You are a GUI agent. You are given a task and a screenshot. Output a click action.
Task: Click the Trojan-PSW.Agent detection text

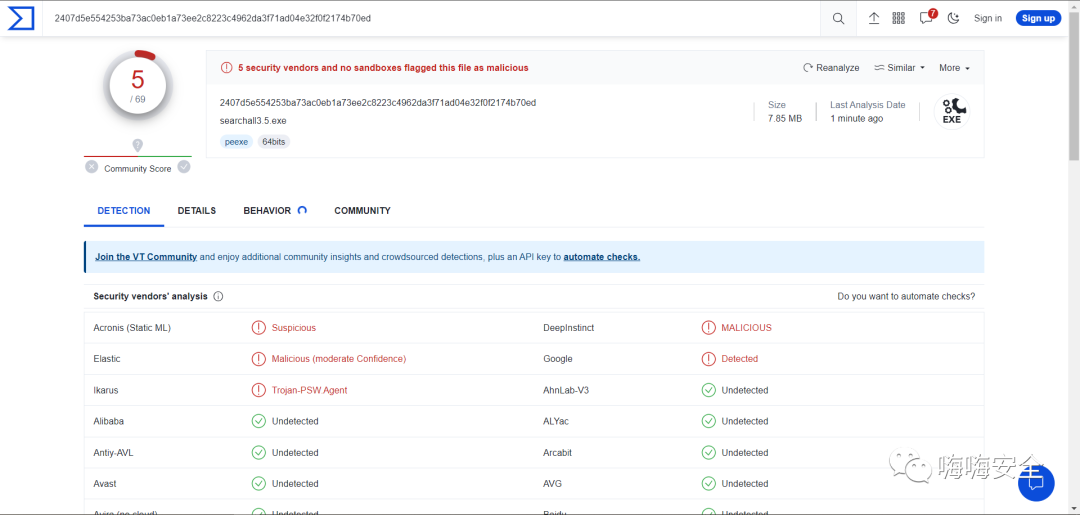click(309, 390)
